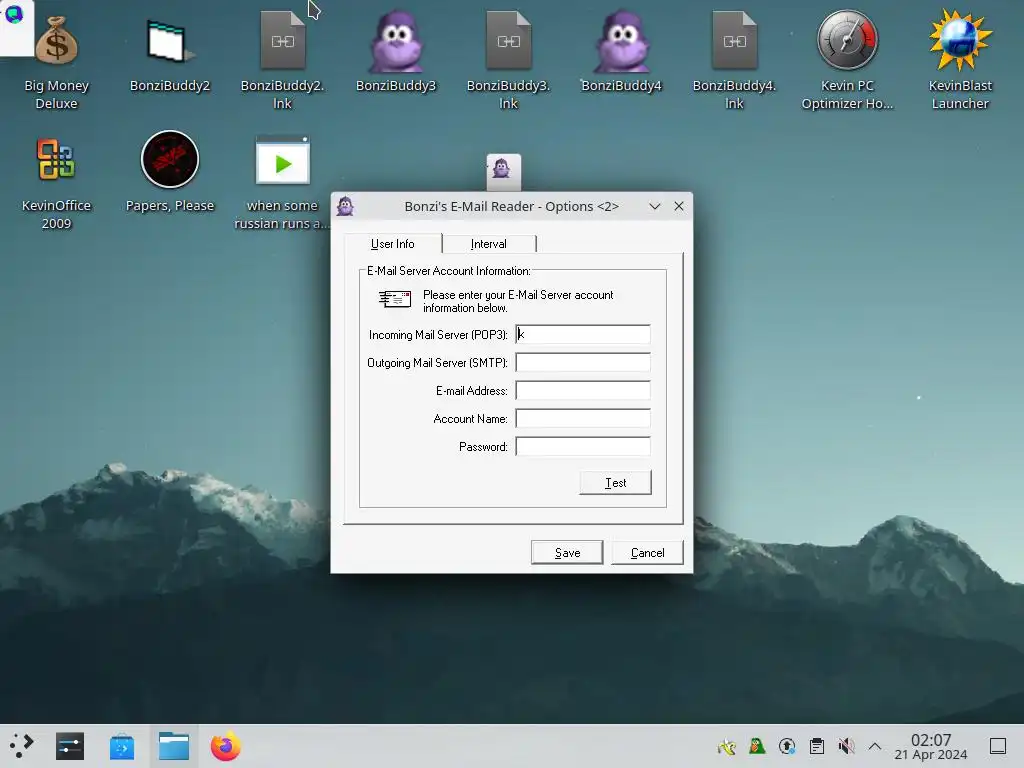Open the BonziBuddy4.lnk shortcut file
1024x768 pixels.
(x=735, y=40)
